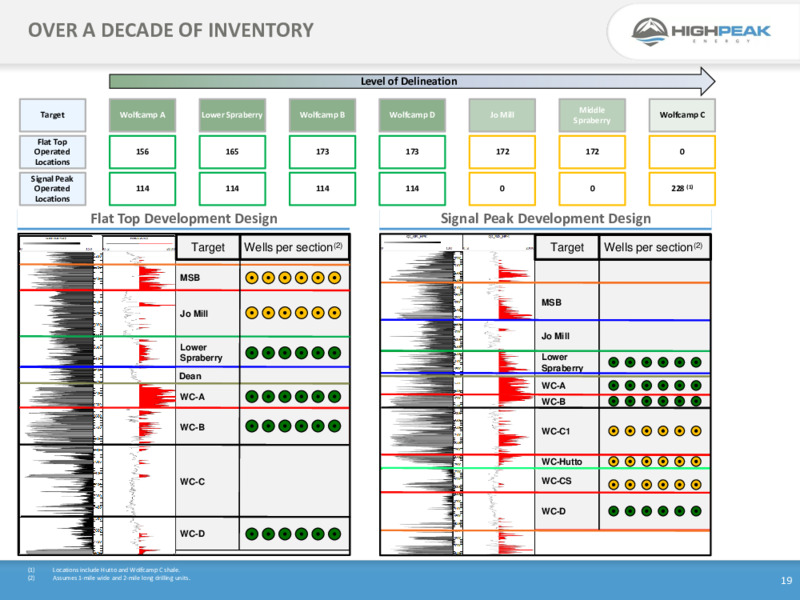Click the HighPeak Energy logo
The image size is (800, 600).
coord(701,32)
